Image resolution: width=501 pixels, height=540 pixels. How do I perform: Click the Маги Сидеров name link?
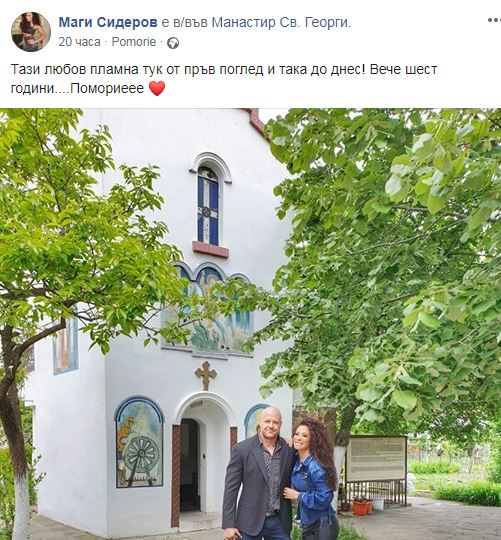pyautogui.click(x=108, y=22)
